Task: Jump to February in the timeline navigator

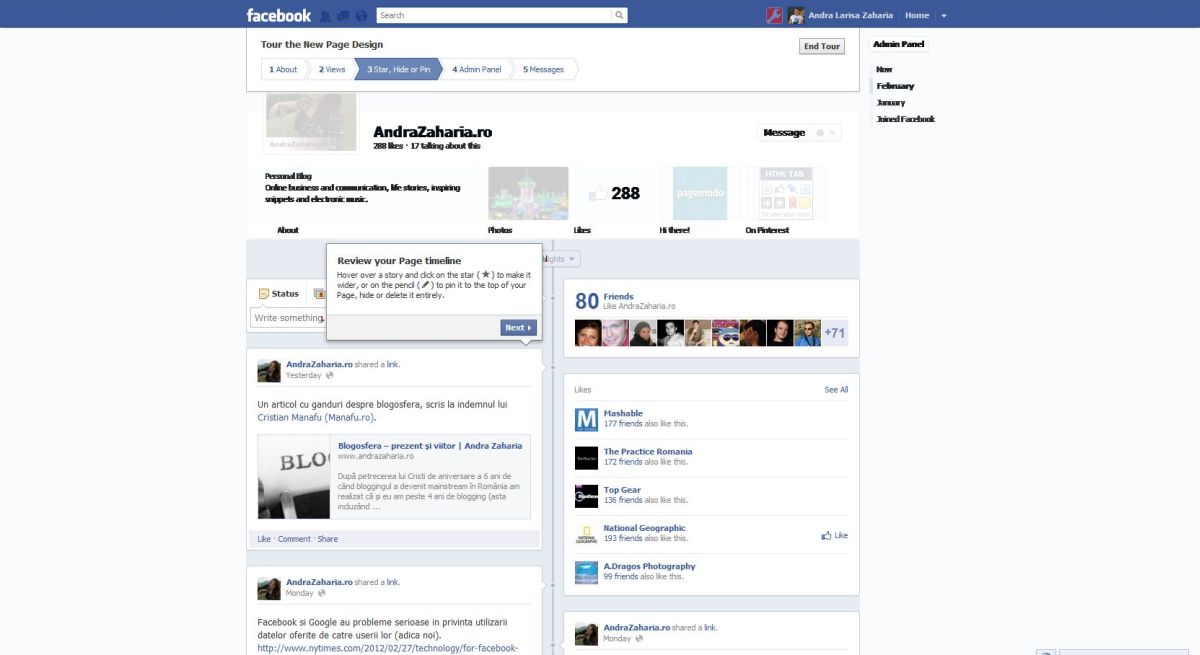Action: coord(895,86)
